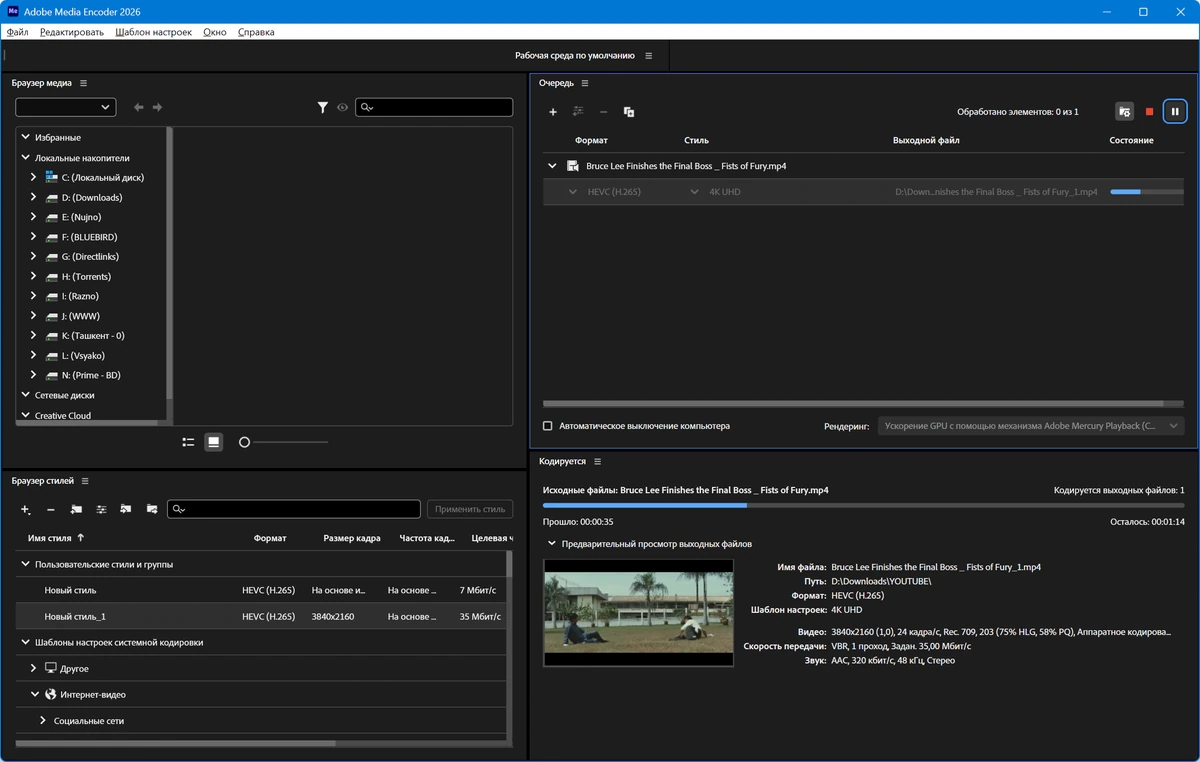Screen dimensions: 1200x762
Task: Open the Браузер медиа panel menu
Action: coord(84,83)
